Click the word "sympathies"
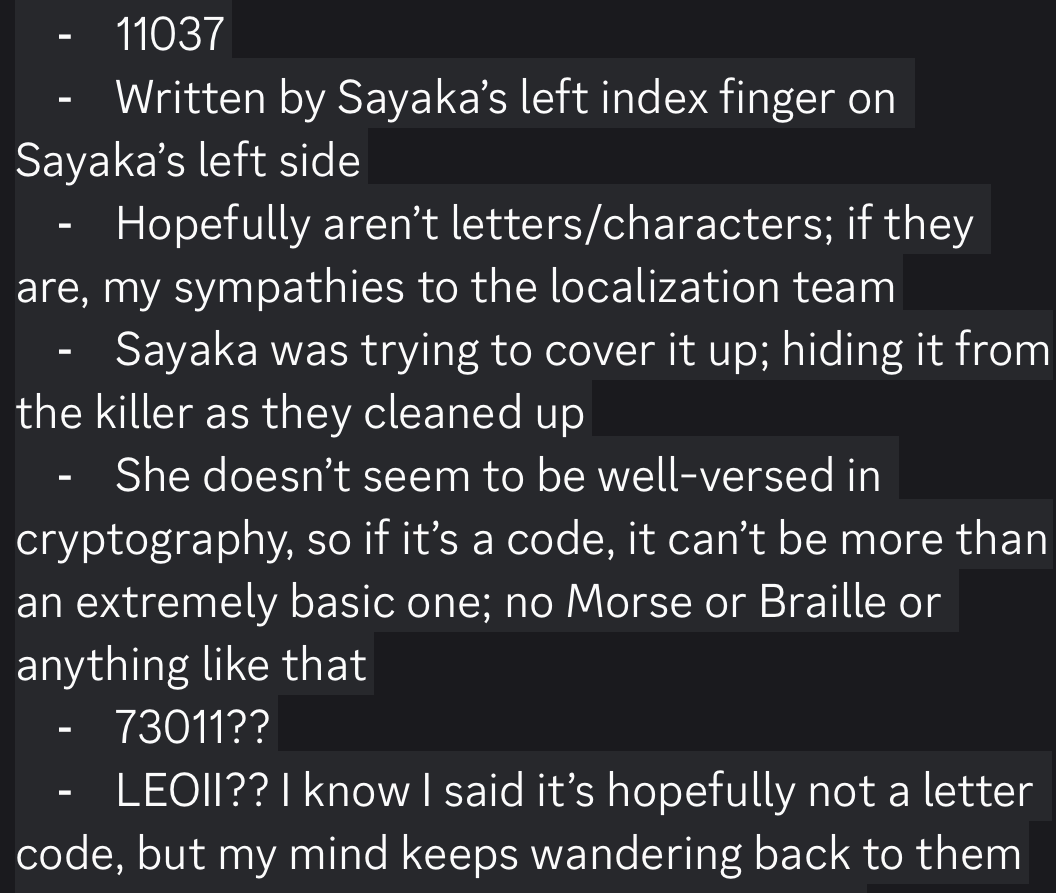The width and height of the screenshot is (1056, 893). point(289,287)
